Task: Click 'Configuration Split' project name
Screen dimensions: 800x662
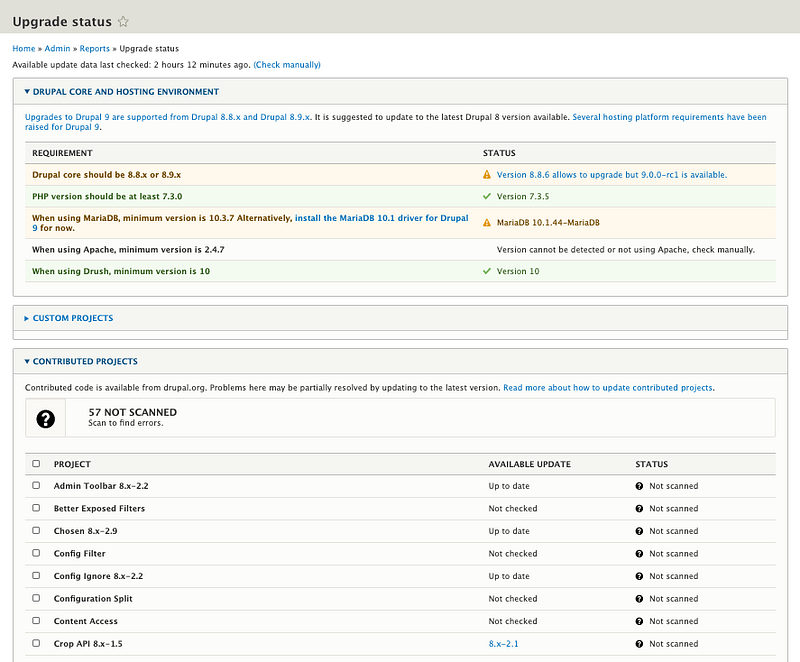Action: coord(93,599)
